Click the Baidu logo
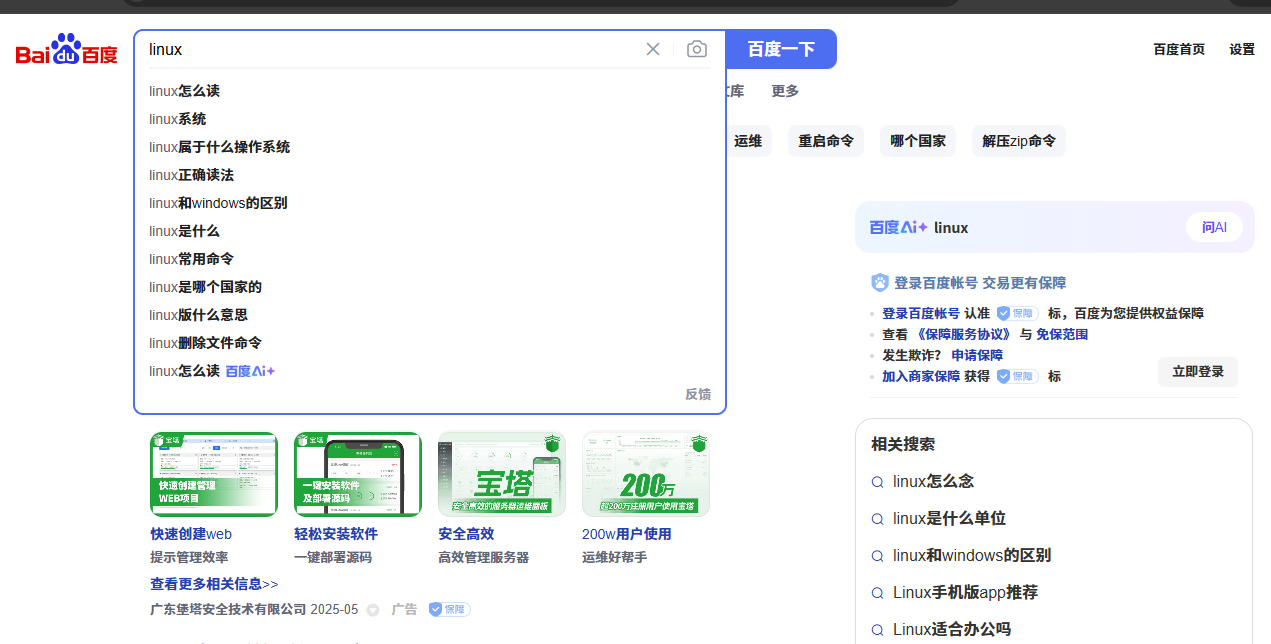1271x644 pixels. pyautogui.click(x=66, y=49)
